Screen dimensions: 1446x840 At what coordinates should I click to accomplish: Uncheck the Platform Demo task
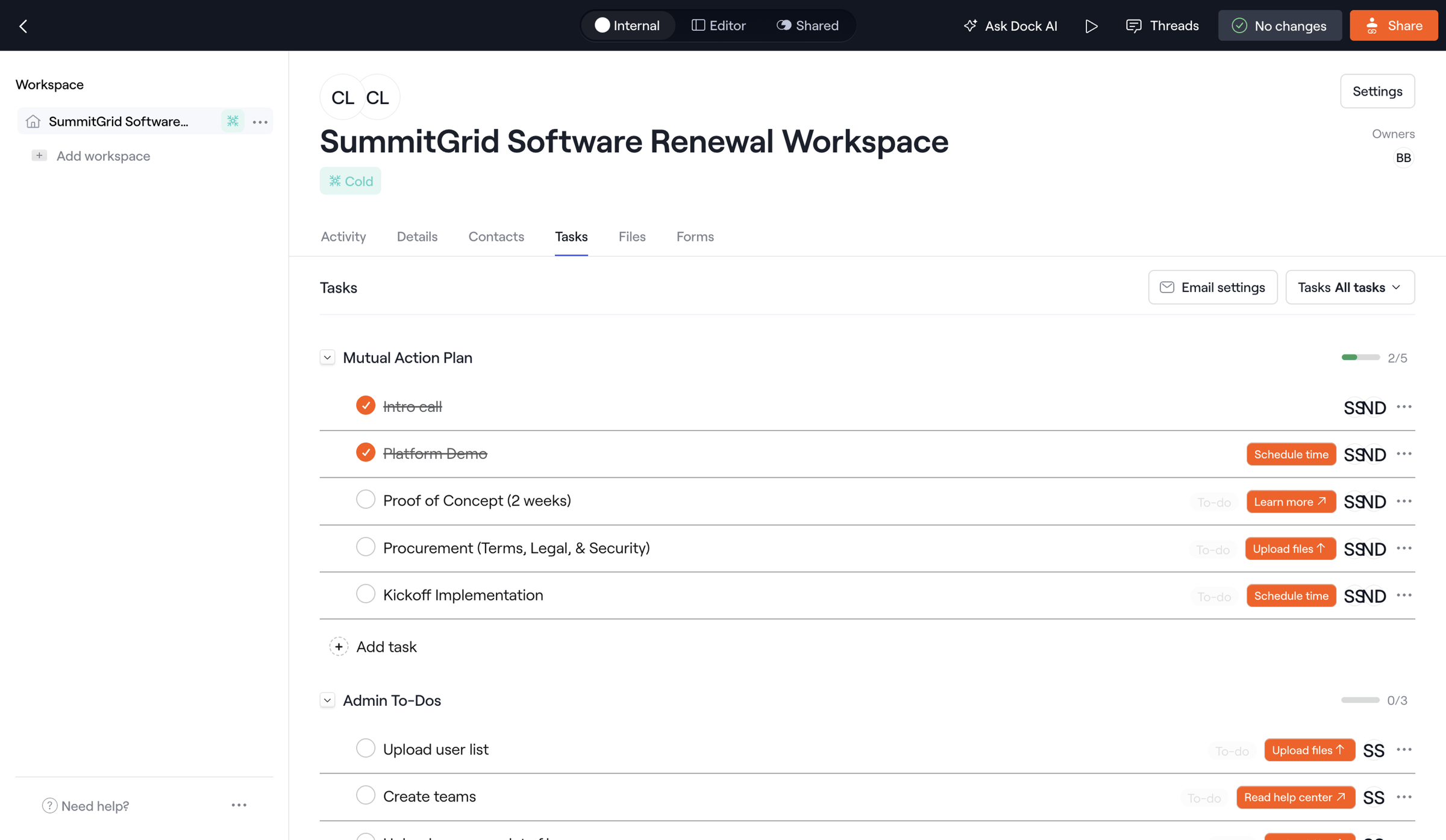point(366,453)
